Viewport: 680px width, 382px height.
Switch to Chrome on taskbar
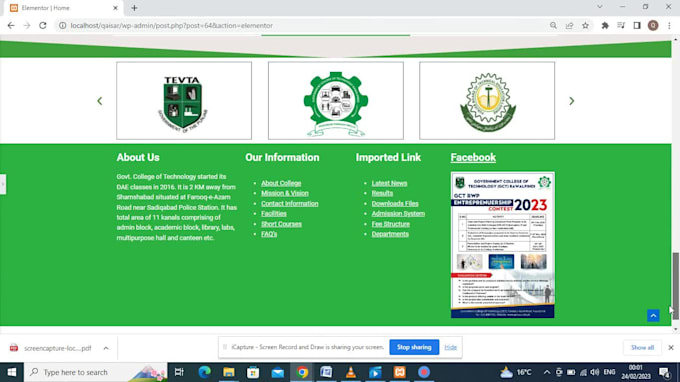[x=302, y=372]
